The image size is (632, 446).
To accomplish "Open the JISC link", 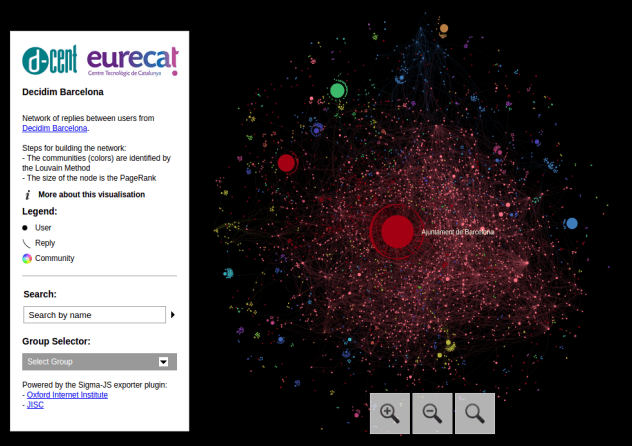I will click(x=35, y=405).
